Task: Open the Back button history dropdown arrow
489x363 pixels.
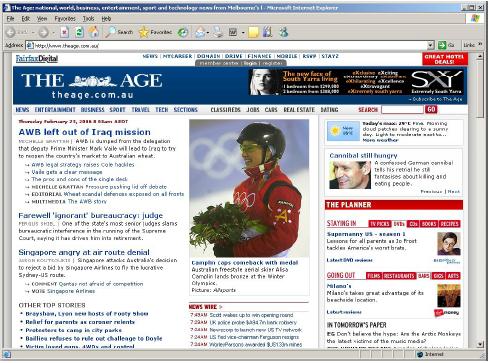Action: [x=33, y=32]
